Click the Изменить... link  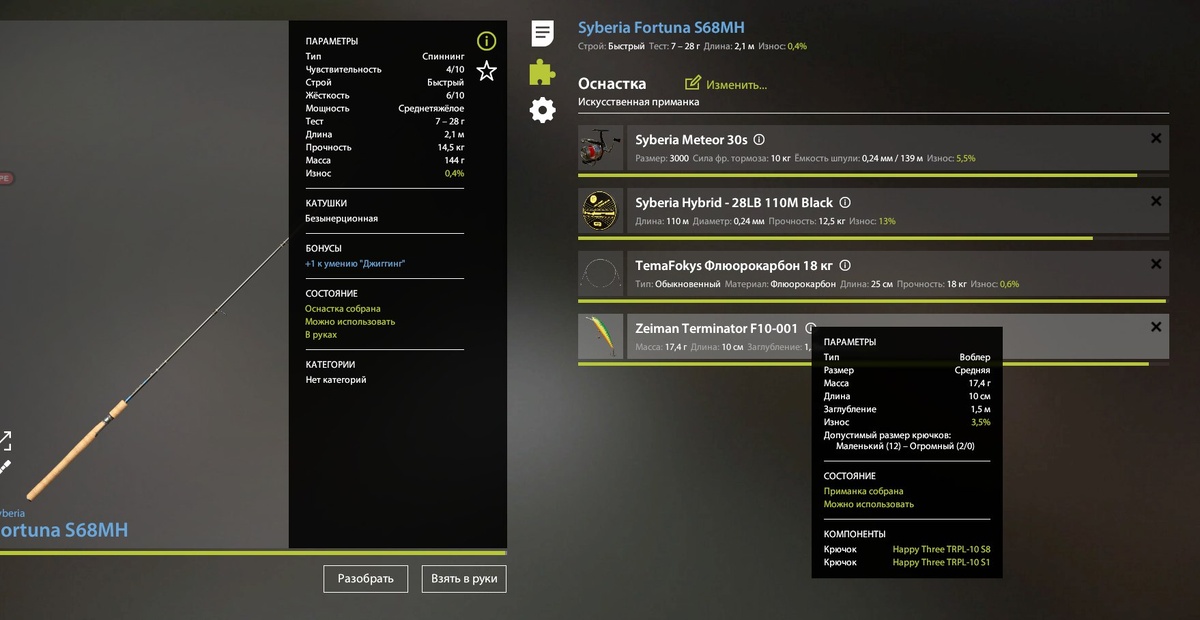point(737,85)
